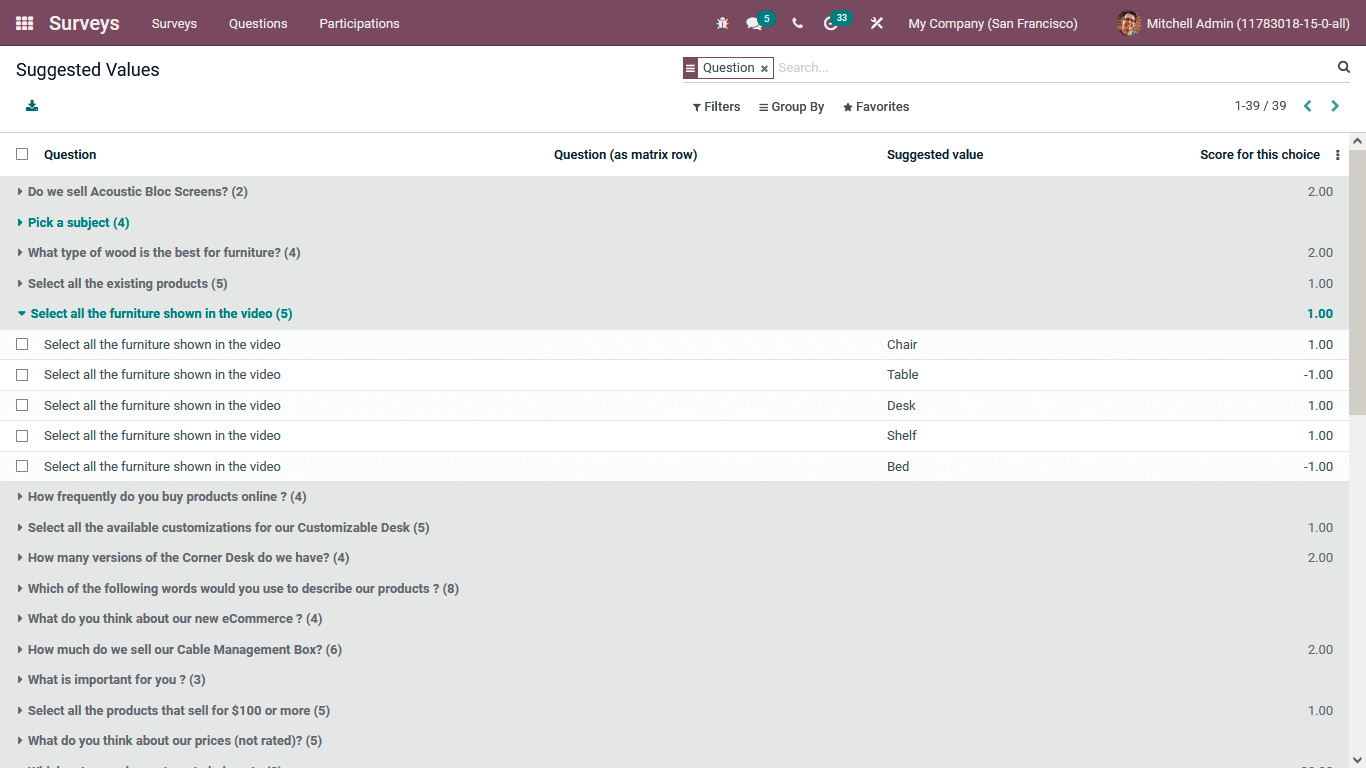Check the Chair row checkbox
1366x768 pixels.
coord(22,344)
